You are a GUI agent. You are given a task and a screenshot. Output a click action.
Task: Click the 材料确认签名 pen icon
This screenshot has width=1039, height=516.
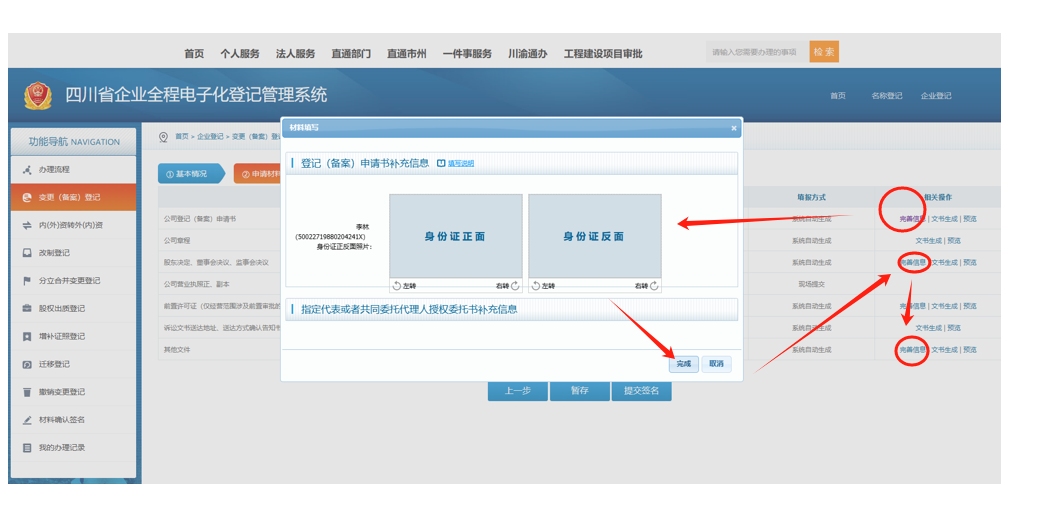click(x=27, y=420)
